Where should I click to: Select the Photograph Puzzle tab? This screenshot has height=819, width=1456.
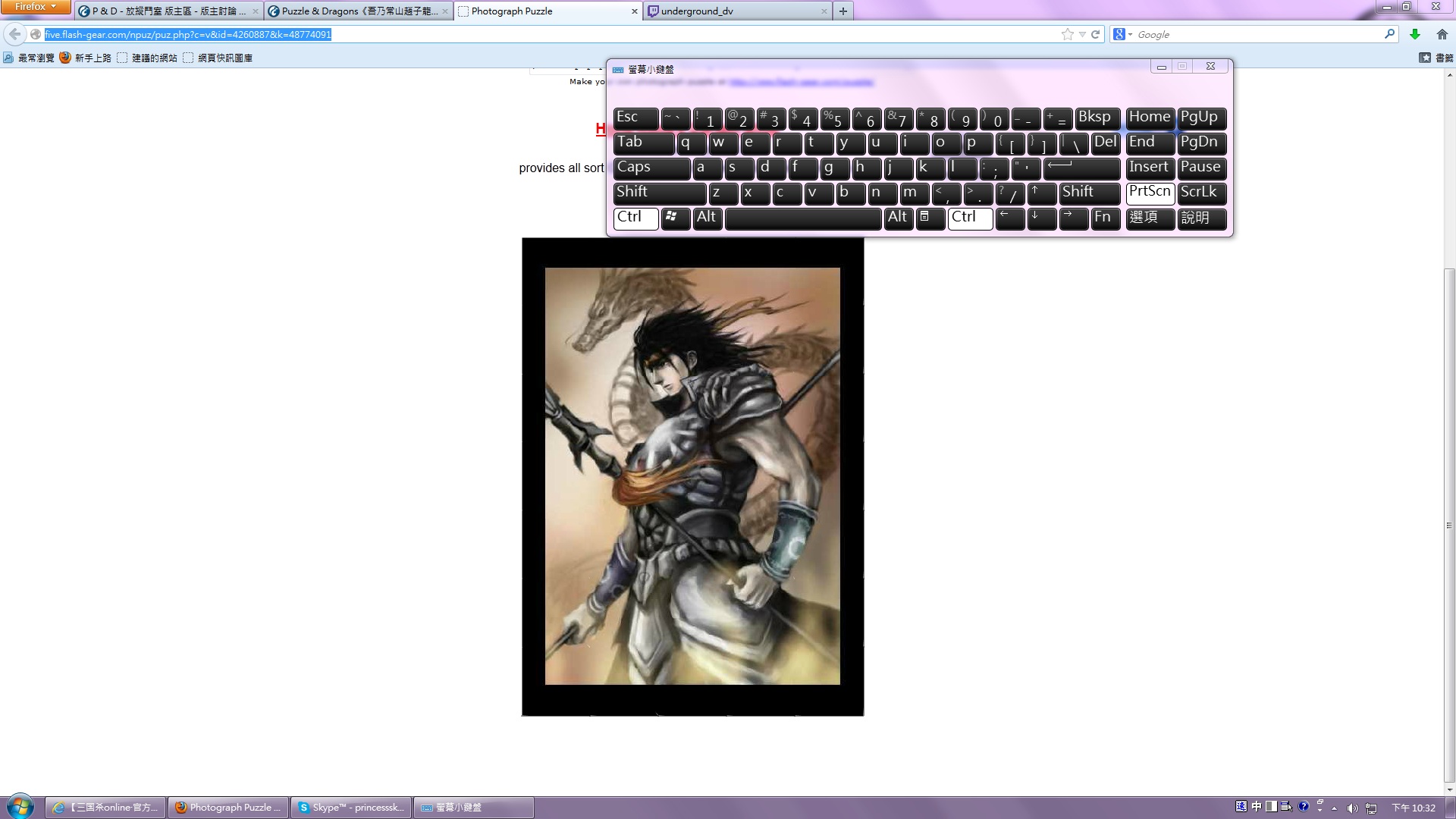coord(549,11)
